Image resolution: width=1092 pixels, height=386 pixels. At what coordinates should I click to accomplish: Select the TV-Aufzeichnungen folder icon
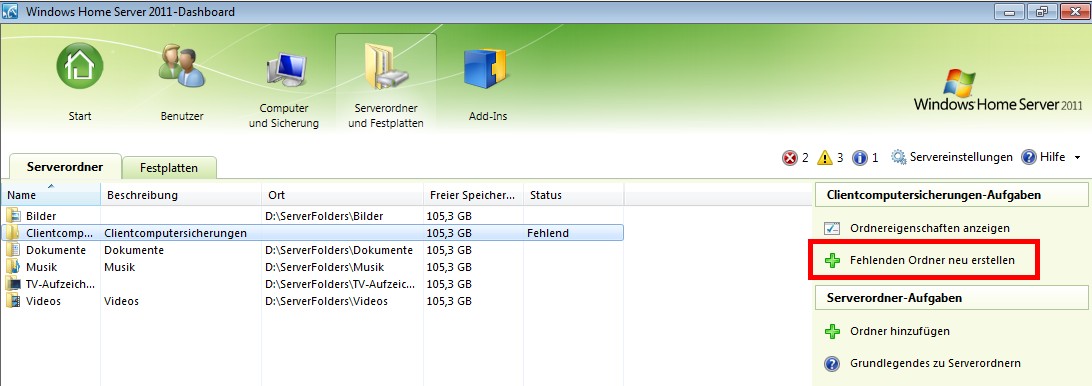13,284
